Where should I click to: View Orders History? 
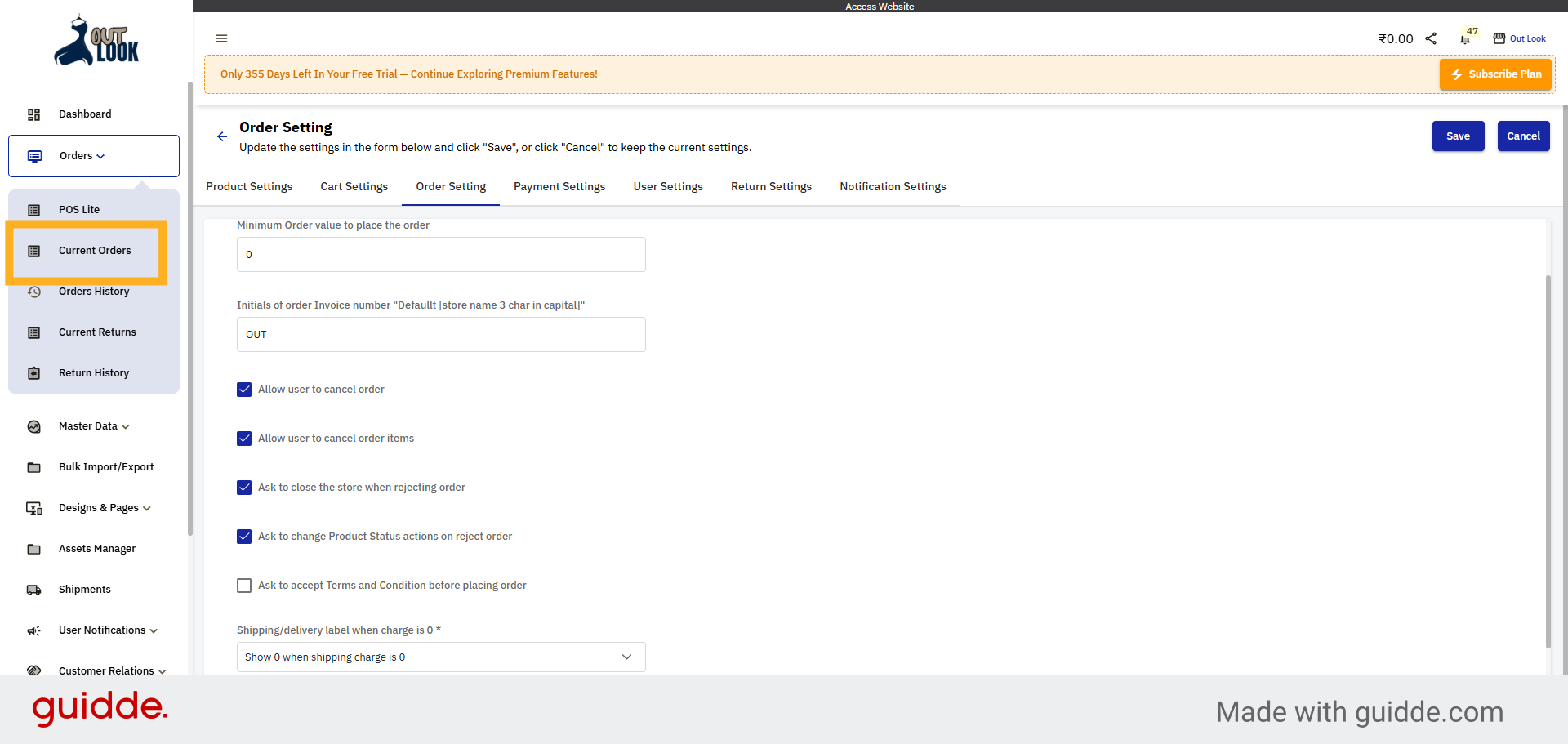point(94,292)
